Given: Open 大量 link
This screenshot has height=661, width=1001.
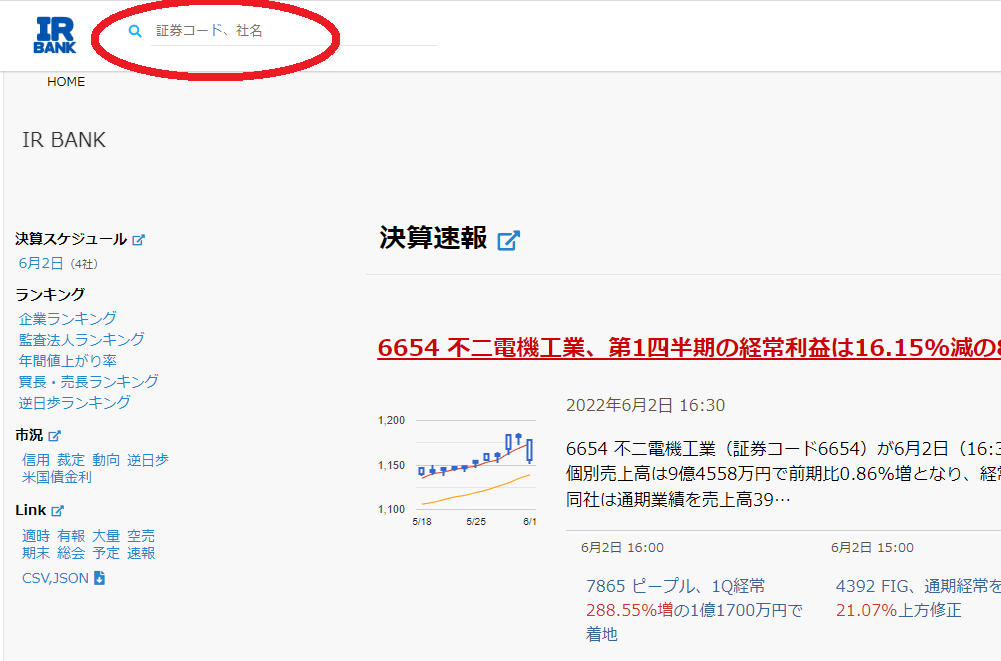Looking at the screenshot, I should [106, 536].
